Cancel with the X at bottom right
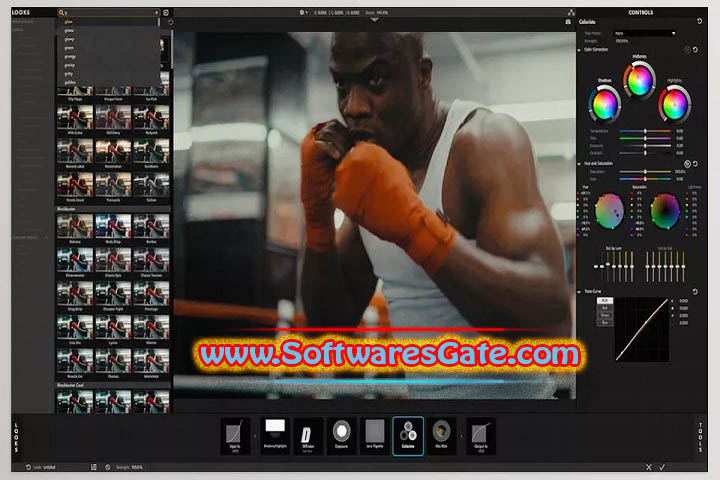Viewport: 720px width, 480px height. 648,467
